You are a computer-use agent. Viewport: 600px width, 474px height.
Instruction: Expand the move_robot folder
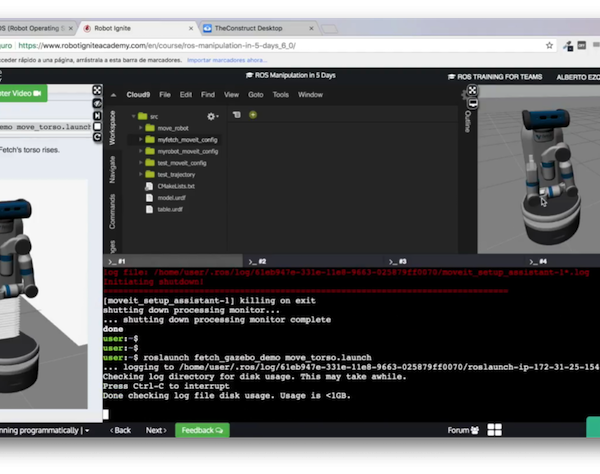[x=140, y=128]
